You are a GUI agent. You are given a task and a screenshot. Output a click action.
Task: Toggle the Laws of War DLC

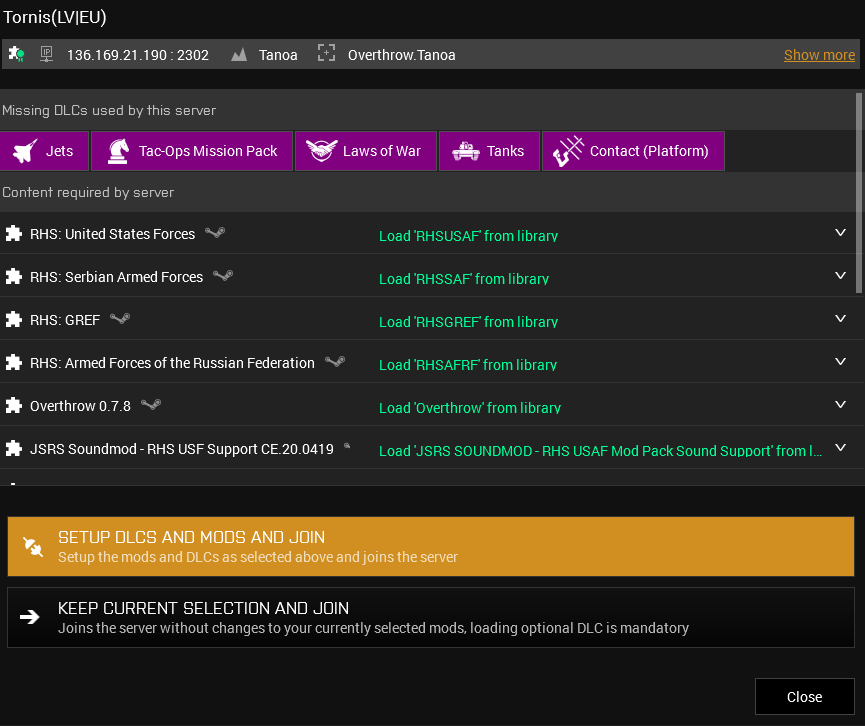pyautogui.click(x=366, y=151)
